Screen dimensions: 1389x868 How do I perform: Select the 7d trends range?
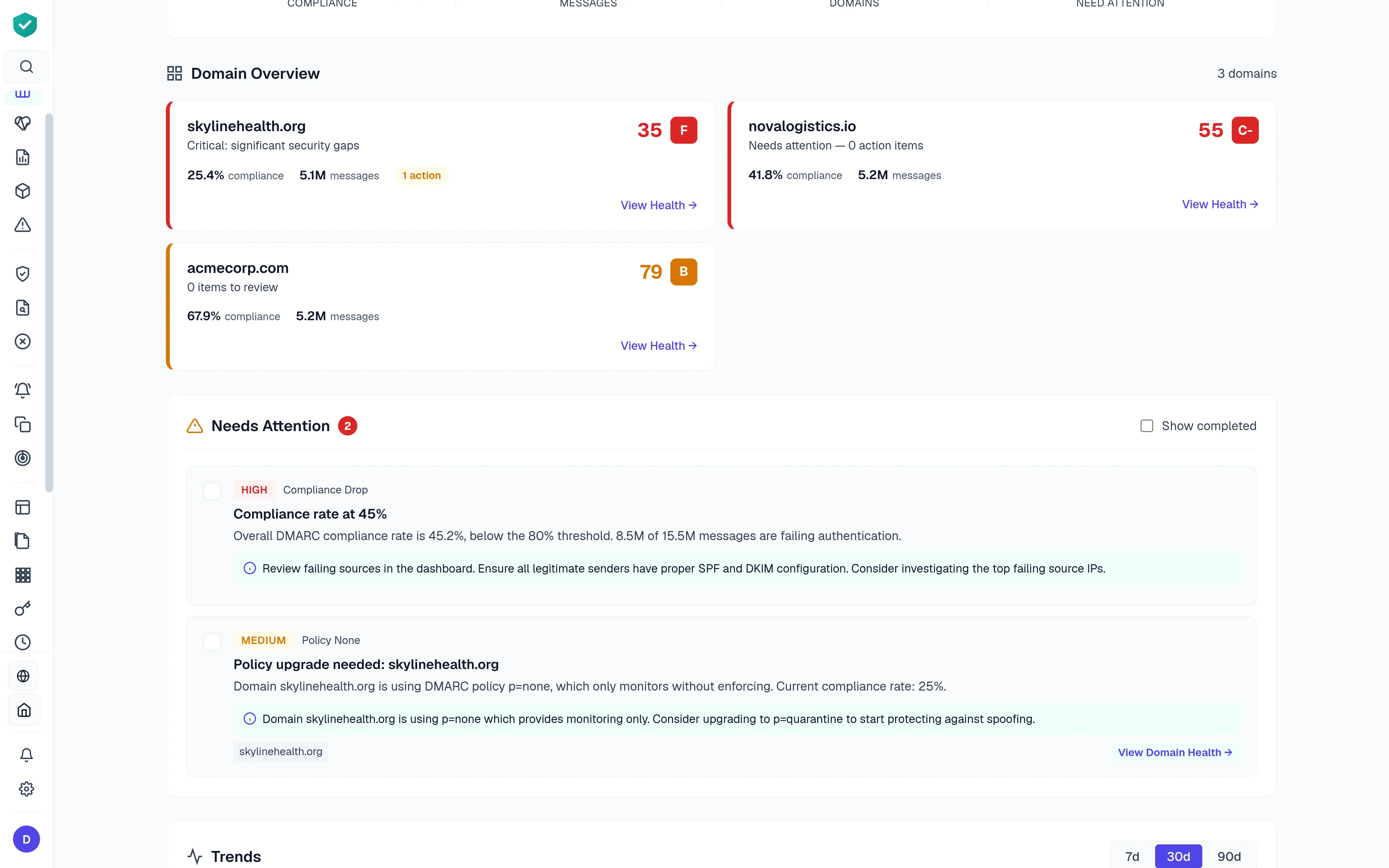tap(1132, 856)
